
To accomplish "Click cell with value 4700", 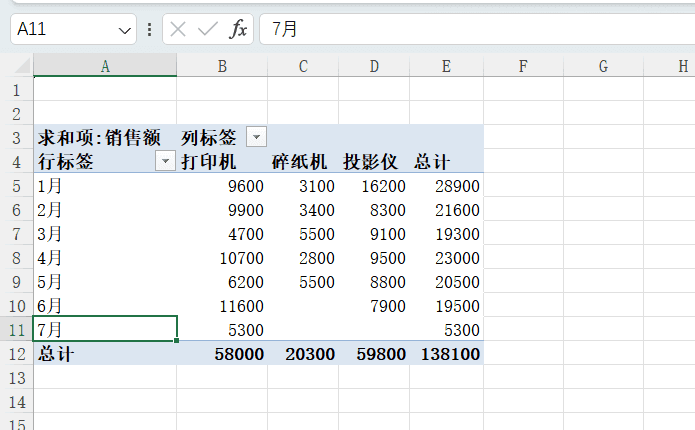I will (222, 234).
